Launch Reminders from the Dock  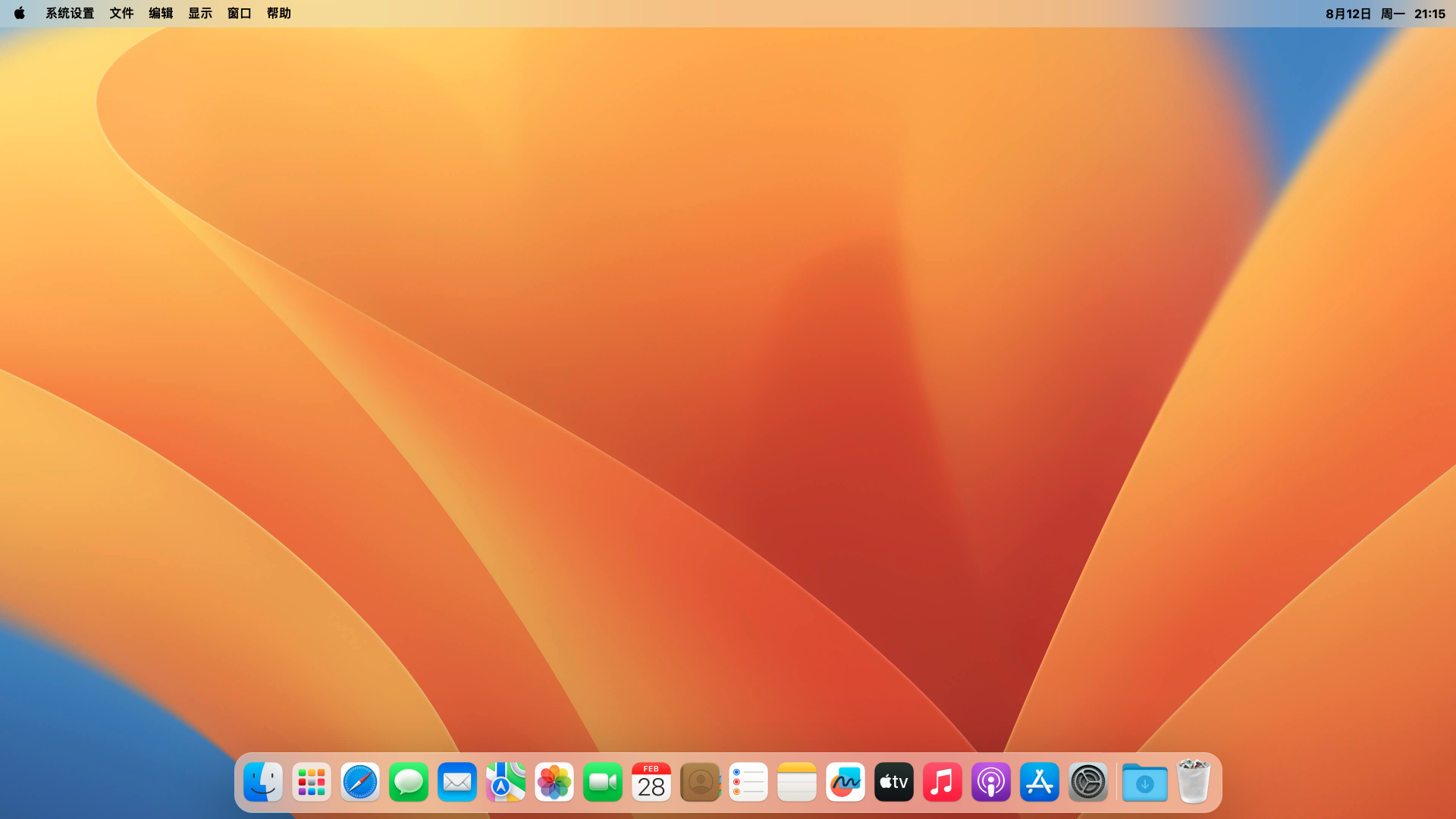[x=748, y=782]
